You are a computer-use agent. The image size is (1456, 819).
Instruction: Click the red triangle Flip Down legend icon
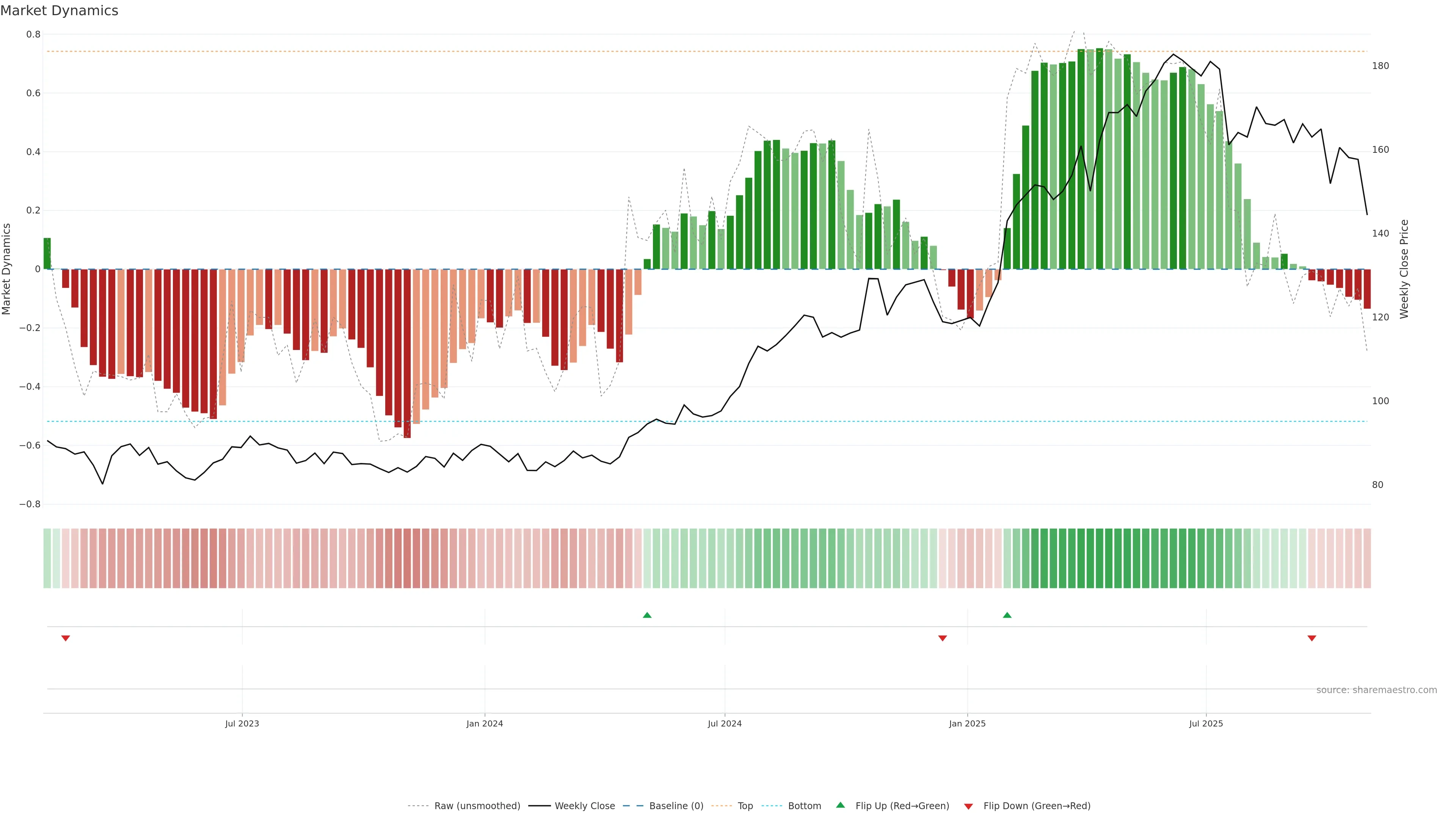point(968,806)
